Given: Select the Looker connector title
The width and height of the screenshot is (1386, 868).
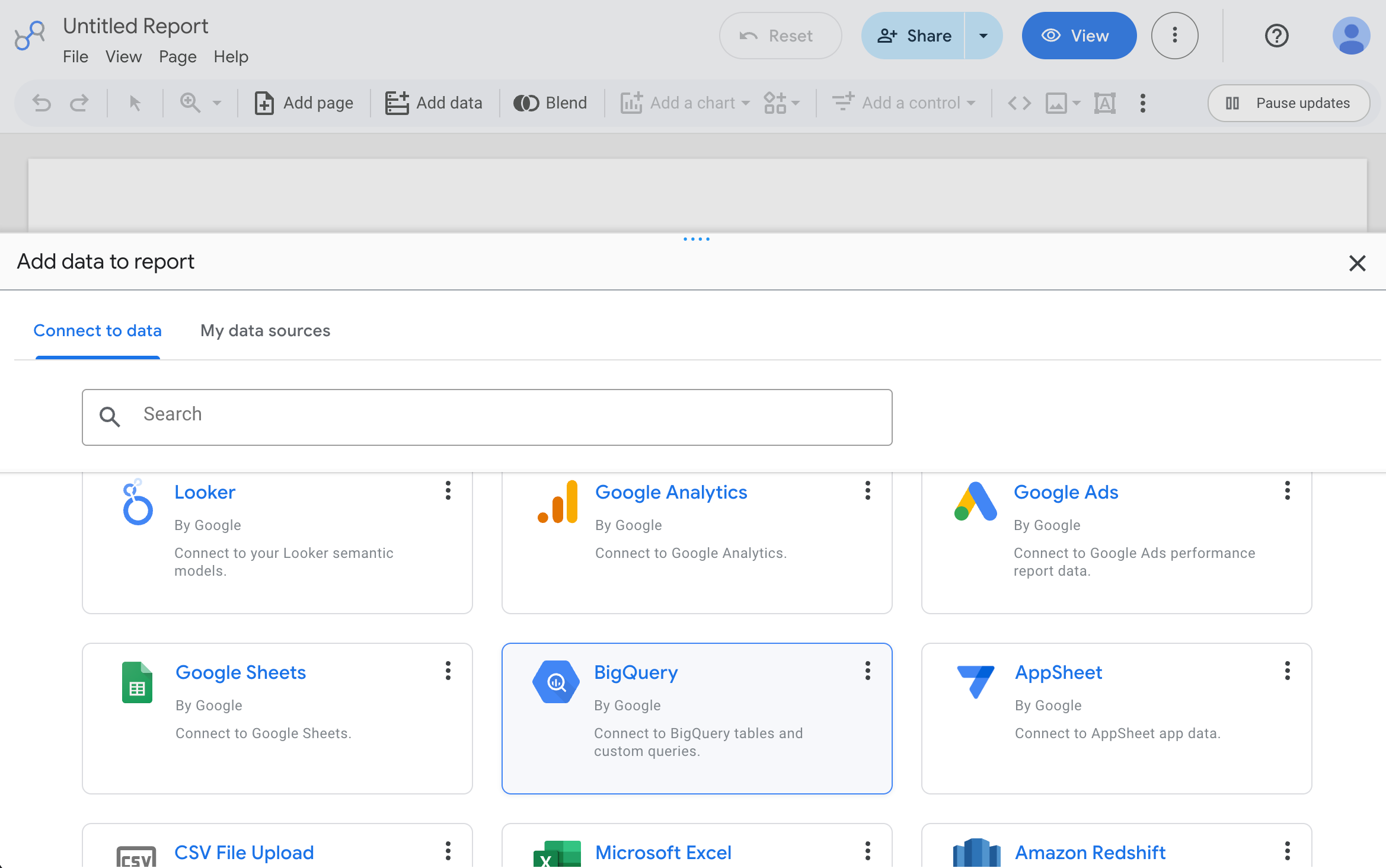Looking at the screenshot, I should coord(205,492).
